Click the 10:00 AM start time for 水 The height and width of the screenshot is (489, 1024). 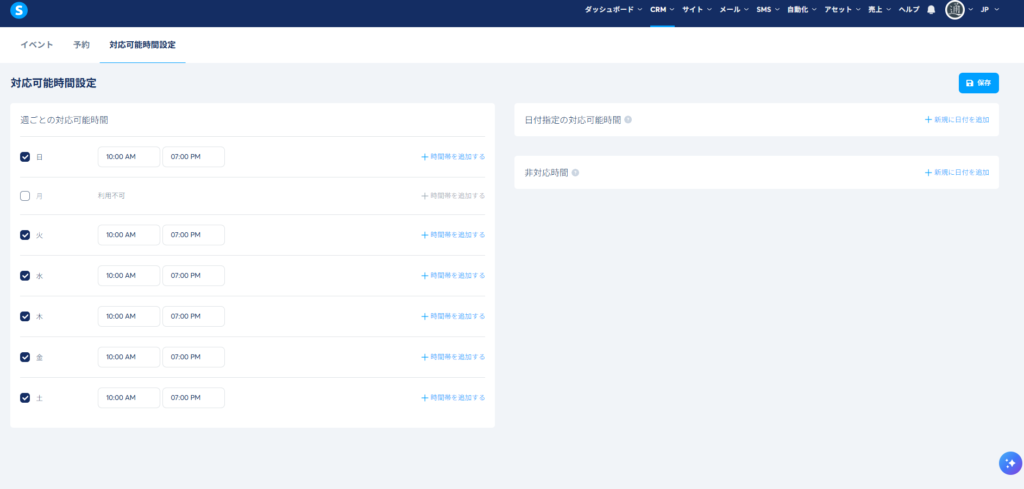pos(129,276)
